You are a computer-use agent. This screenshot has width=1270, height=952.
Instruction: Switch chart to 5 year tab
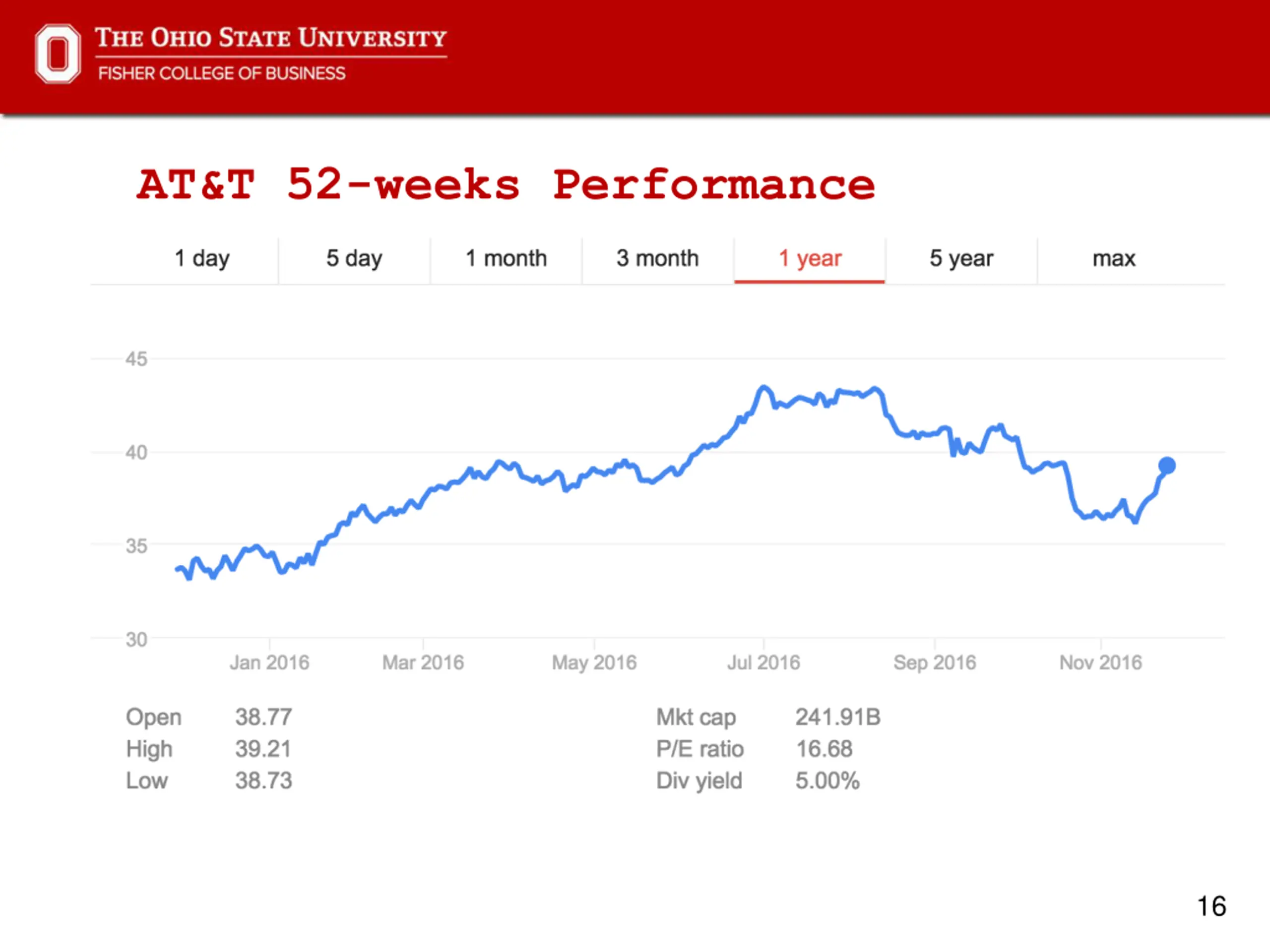pyautogui.click(x=961, y=259)
